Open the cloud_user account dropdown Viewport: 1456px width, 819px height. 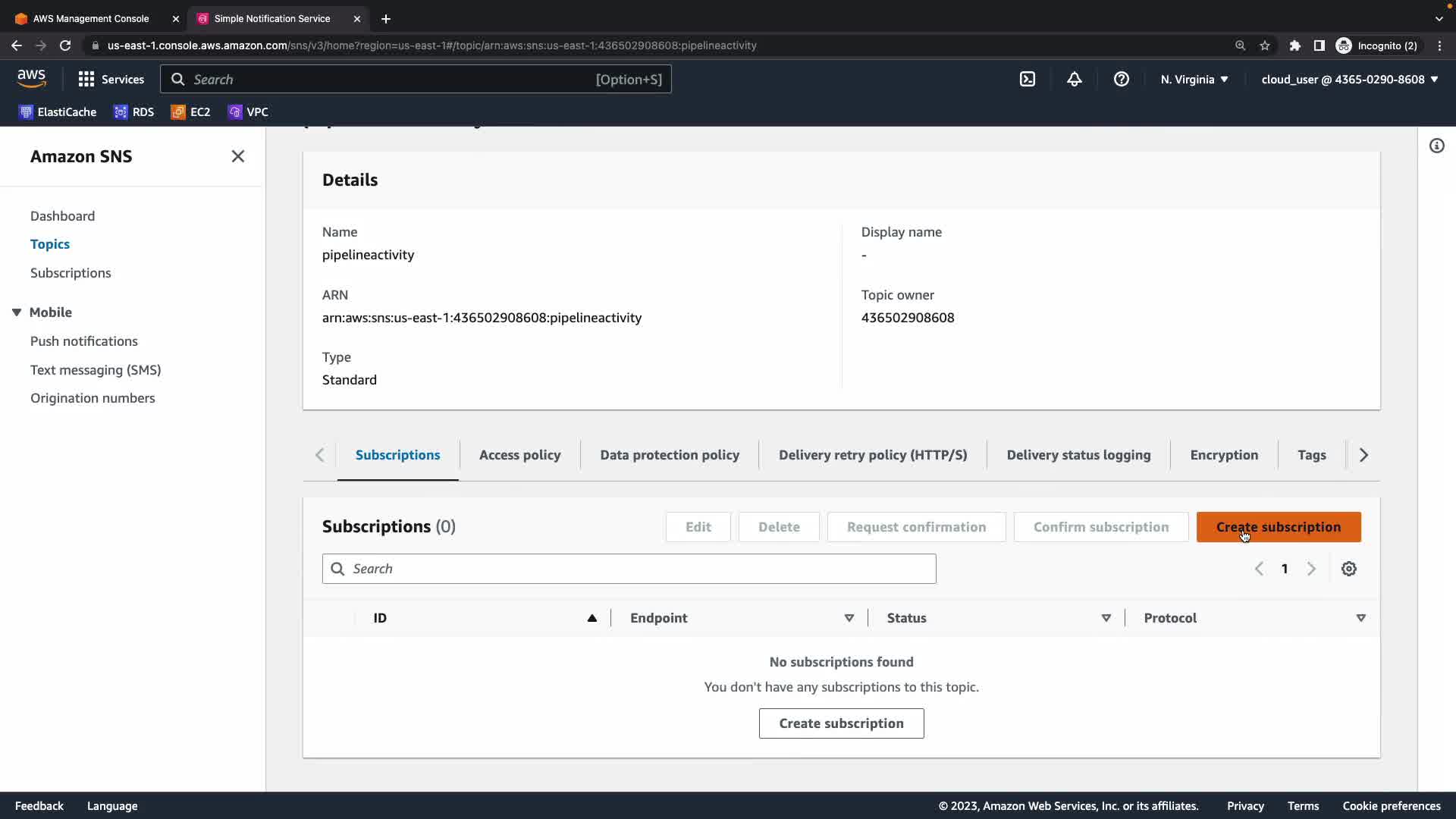1350,80
